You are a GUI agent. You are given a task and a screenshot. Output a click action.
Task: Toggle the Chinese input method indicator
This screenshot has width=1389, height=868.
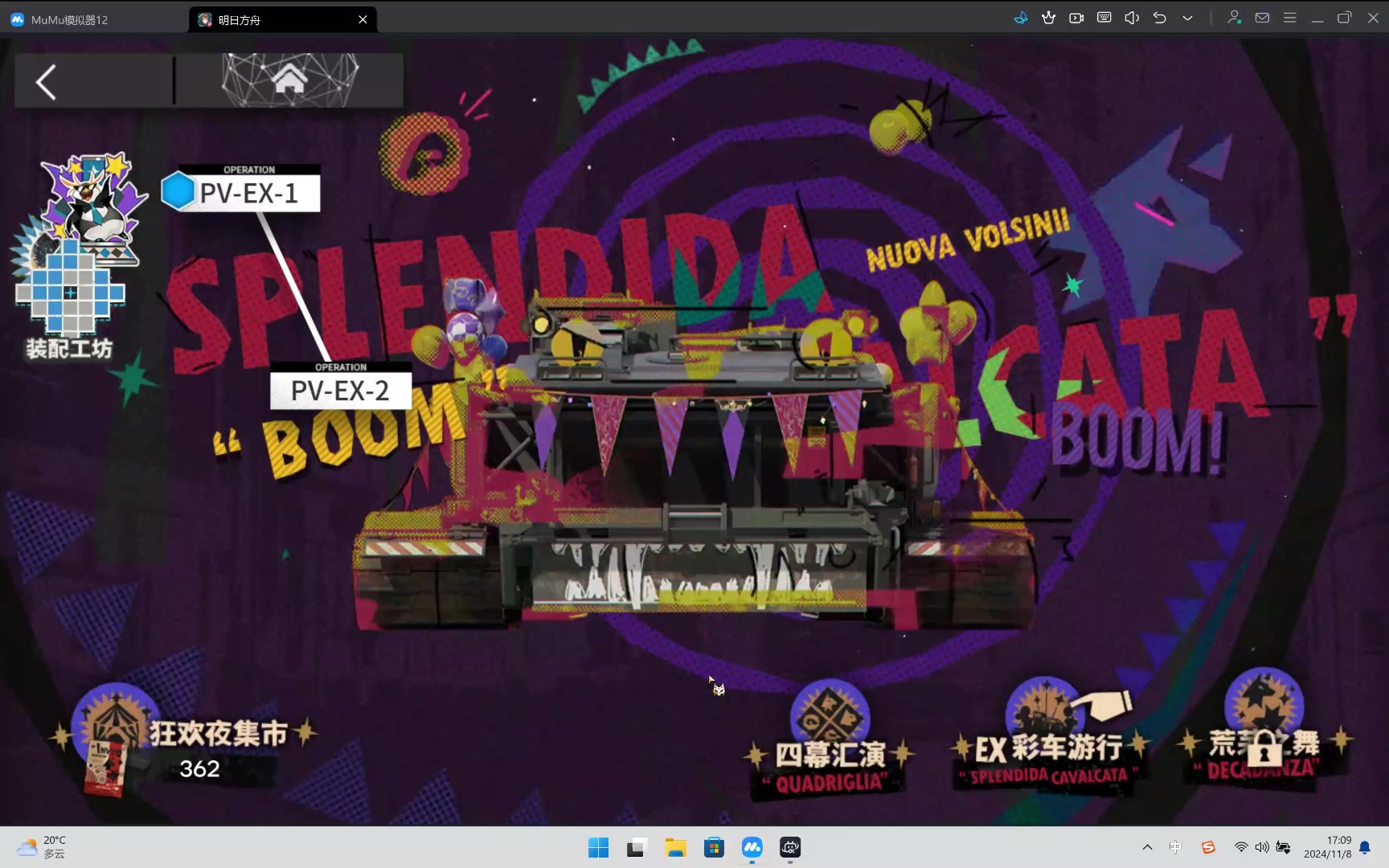(x=1175, y=847)
